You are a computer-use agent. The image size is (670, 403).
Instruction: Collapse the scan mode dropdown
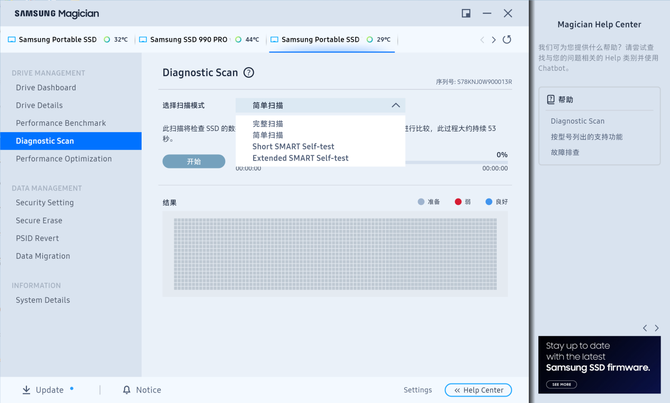pos(396,105)
